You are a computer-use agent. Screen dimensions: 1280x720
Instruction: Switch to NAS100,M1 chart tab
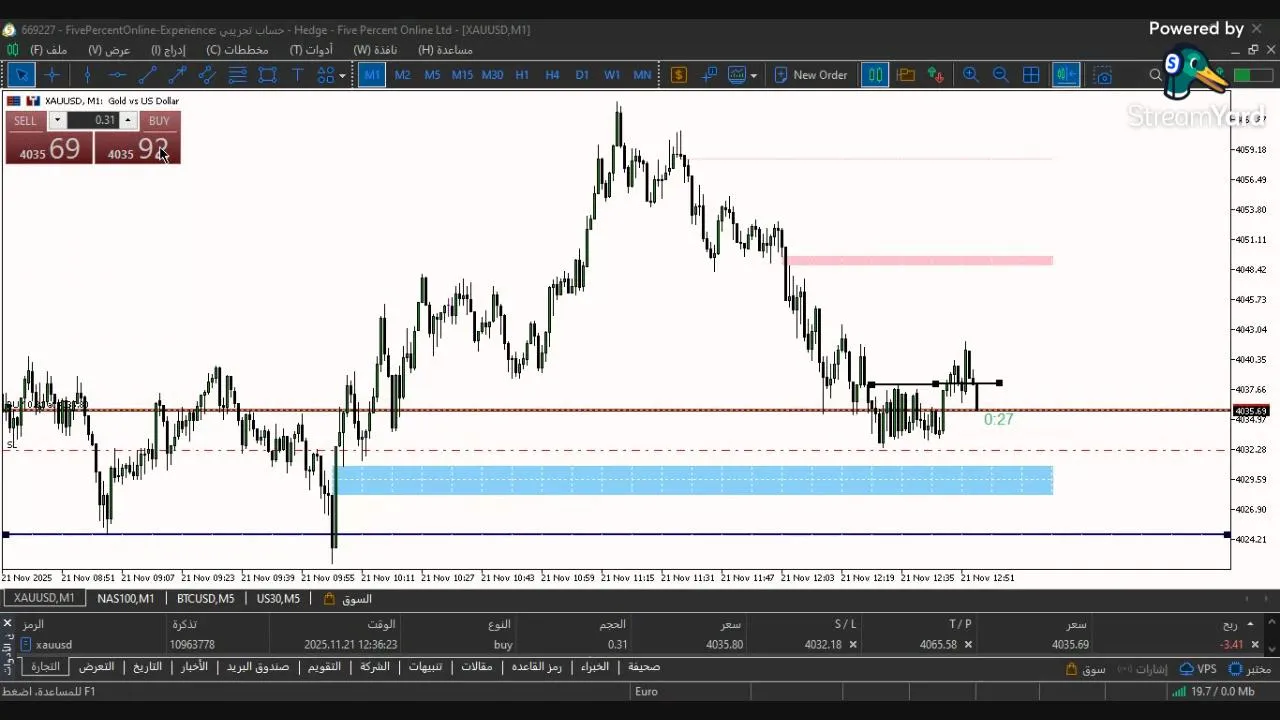126,598
